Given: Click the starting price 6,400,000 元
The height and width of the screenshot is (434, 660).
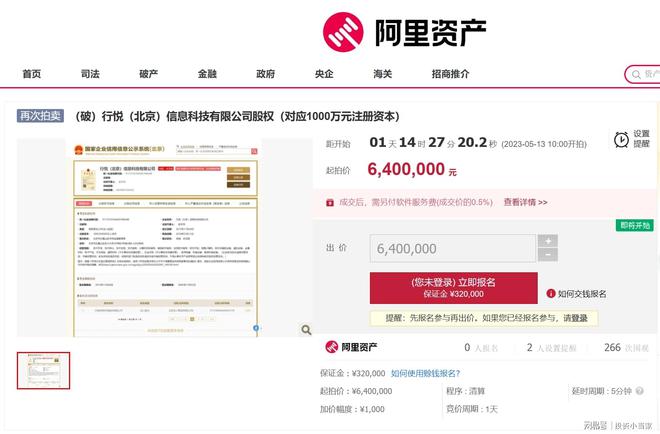Looking at the screenshot, I should 412,170.
